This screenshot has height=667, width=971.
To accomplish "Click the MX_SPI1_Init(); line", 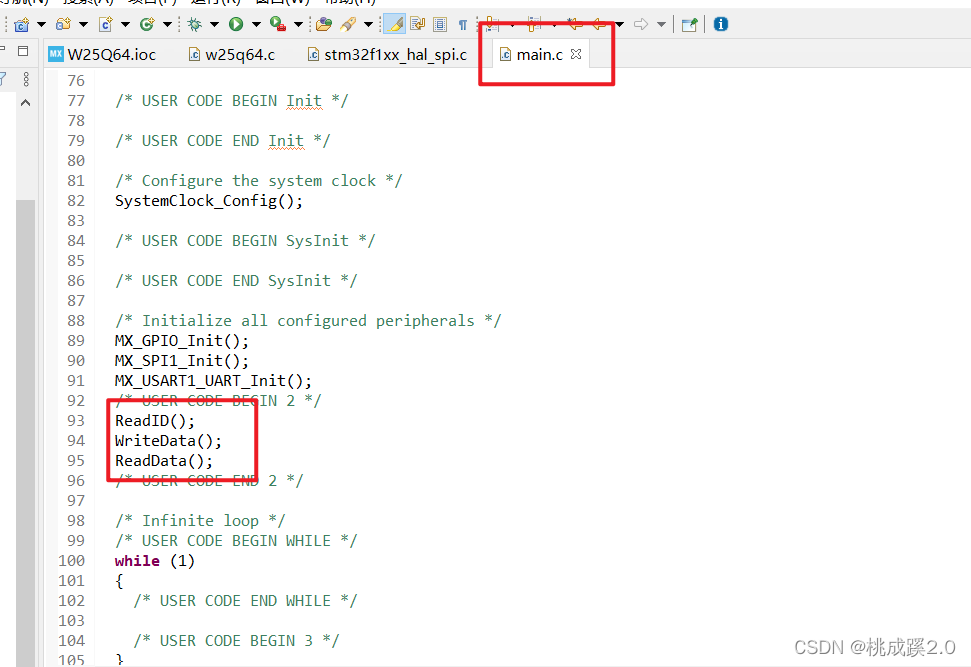I will 181,360.
